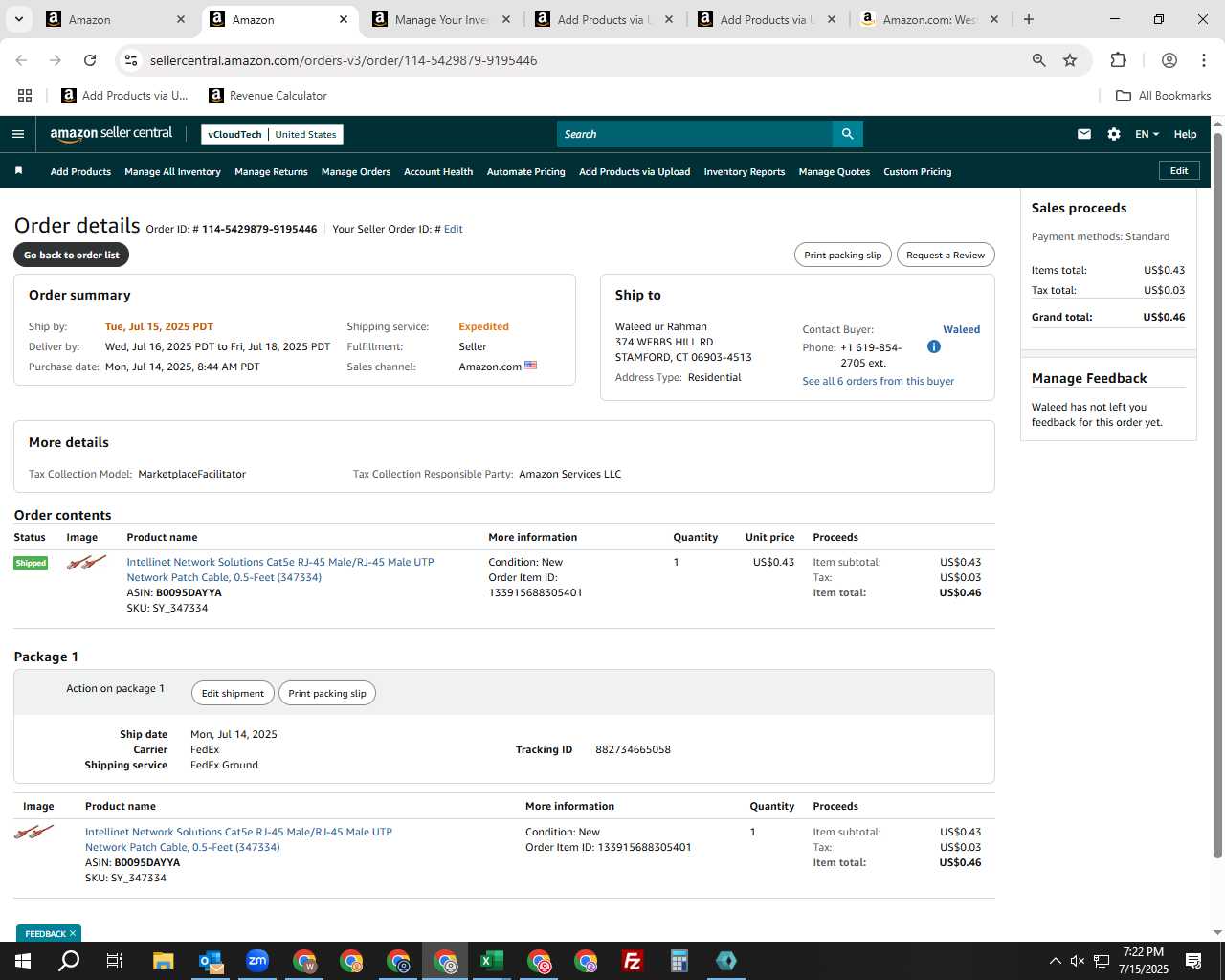Open the Custom Pricing menu item
This screenshot has height=980, width=1225.
(x=917, y=172)
